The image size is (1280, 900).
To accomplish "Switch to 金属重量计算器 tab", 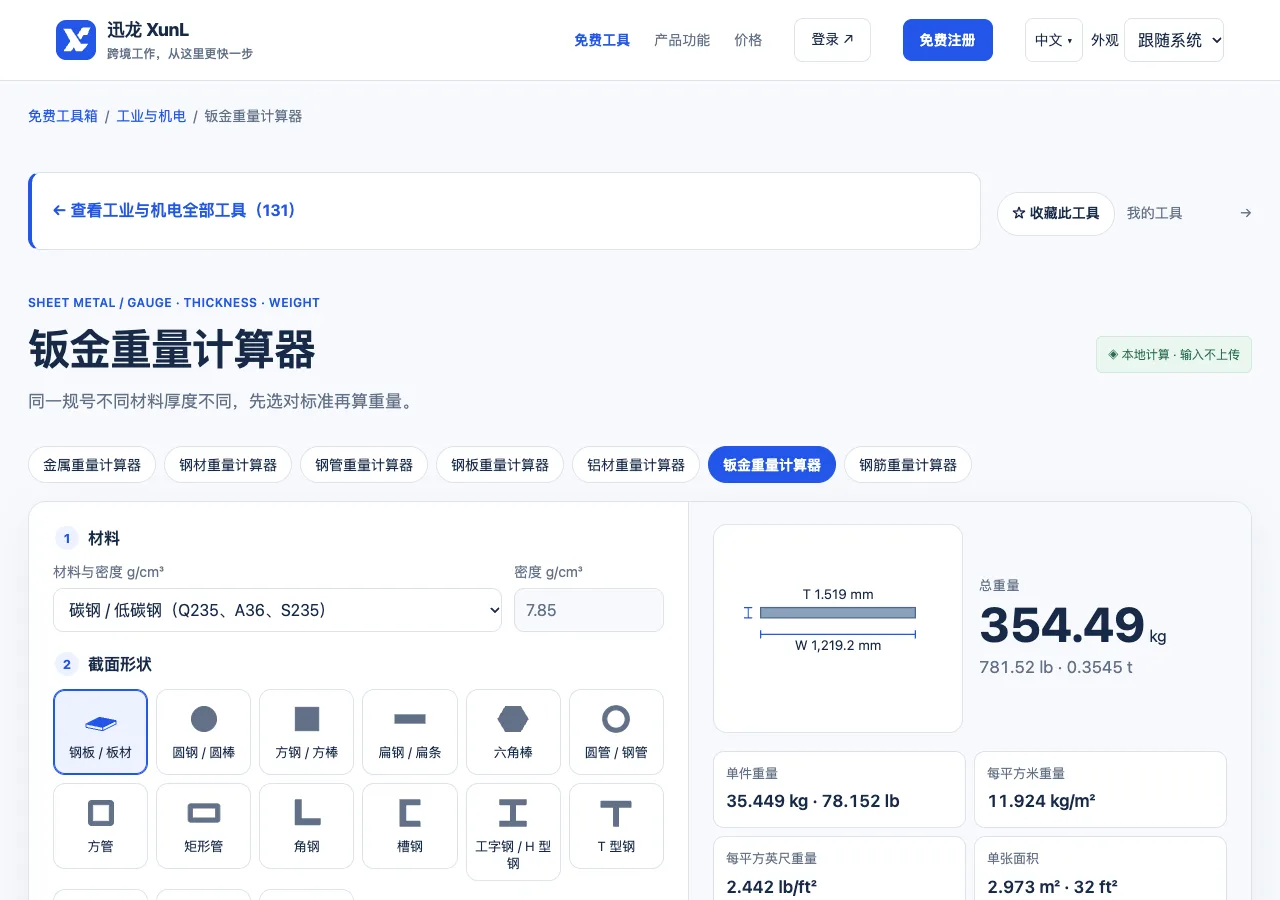I will pos(92,465).
